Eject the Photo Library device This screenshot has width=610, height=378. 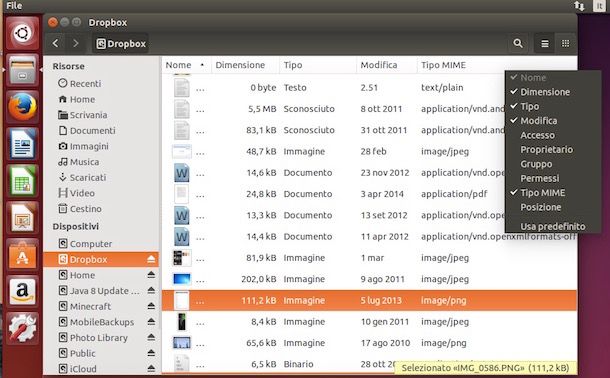click(151, 337)
